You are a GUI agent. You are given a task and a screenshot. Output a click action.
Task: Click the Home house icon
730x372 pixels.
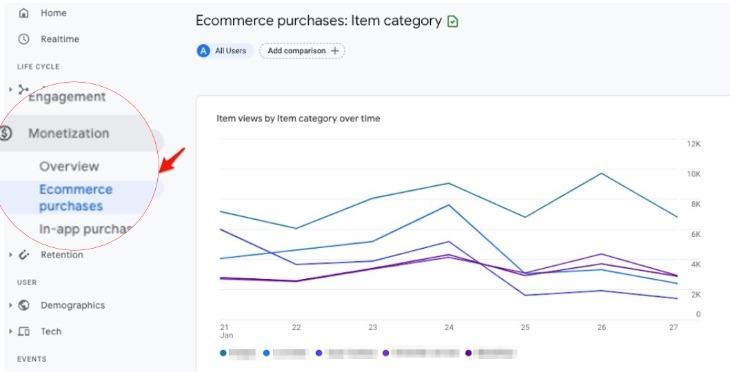coord(23,13)
